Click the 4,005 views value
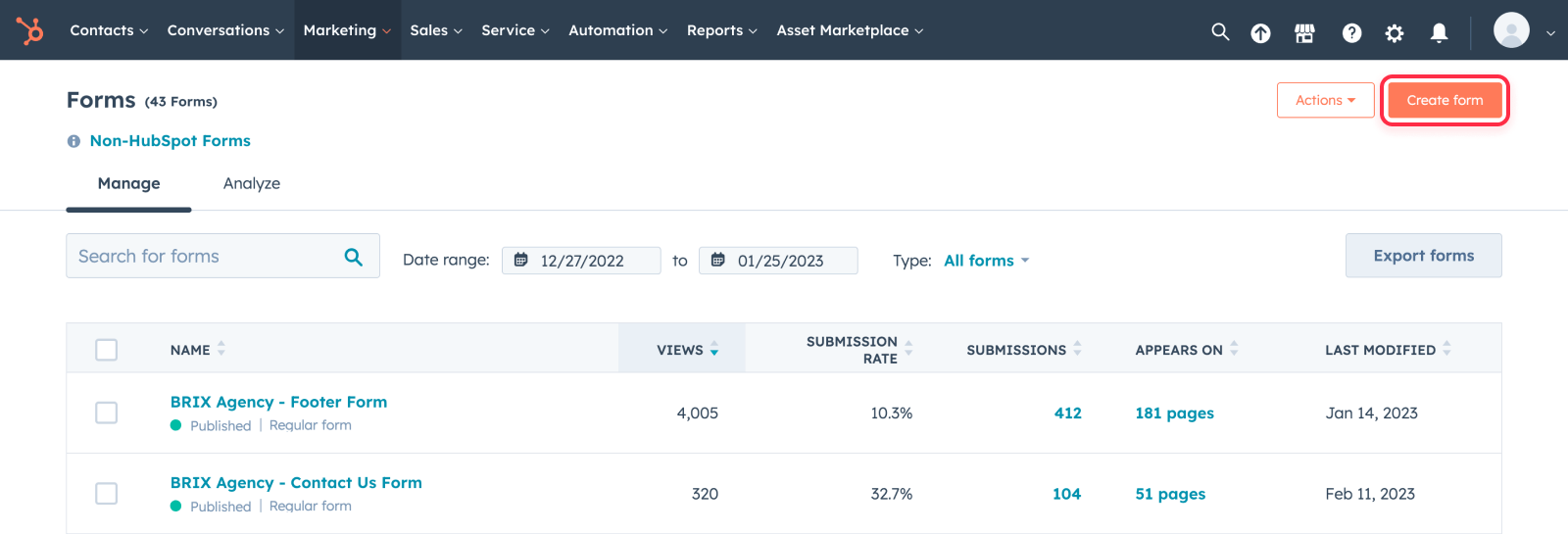The image size is (1568, 534). coord(697,413)
